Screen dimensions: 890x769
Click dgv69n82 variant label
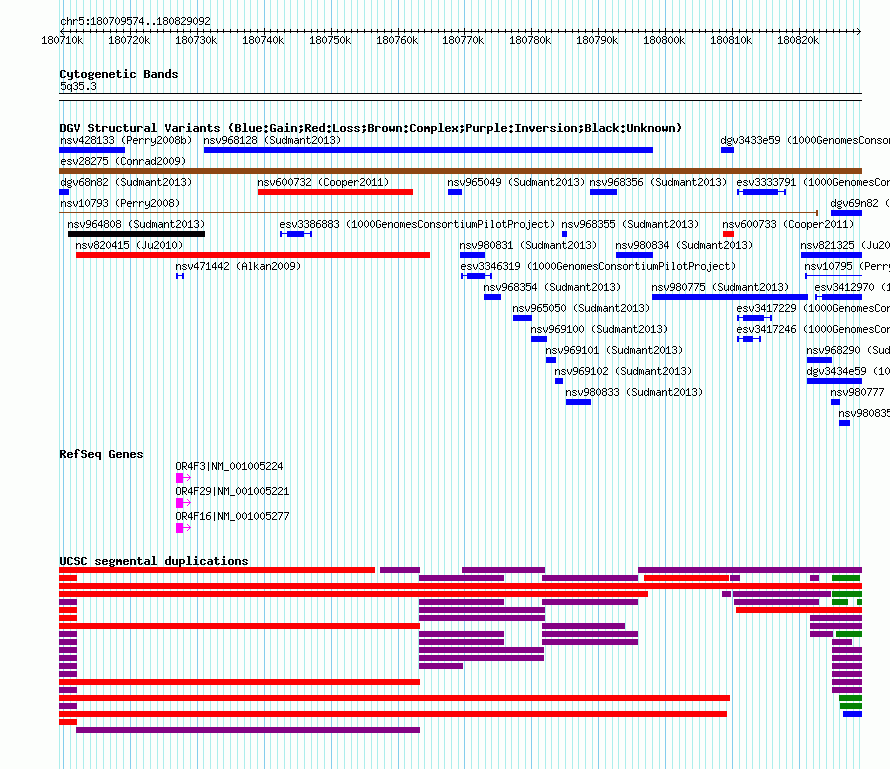(x=859, y=203)
